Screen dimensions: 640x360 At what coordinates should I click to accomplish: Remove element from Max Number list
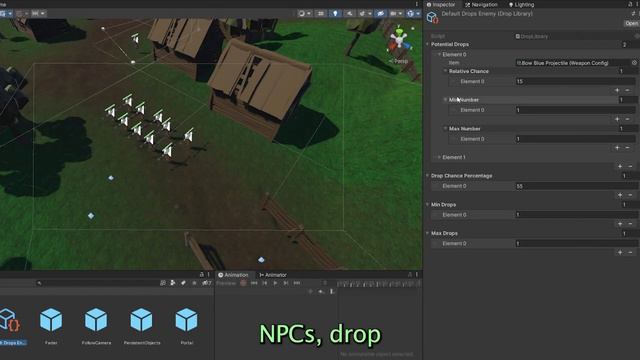point(628,148)
